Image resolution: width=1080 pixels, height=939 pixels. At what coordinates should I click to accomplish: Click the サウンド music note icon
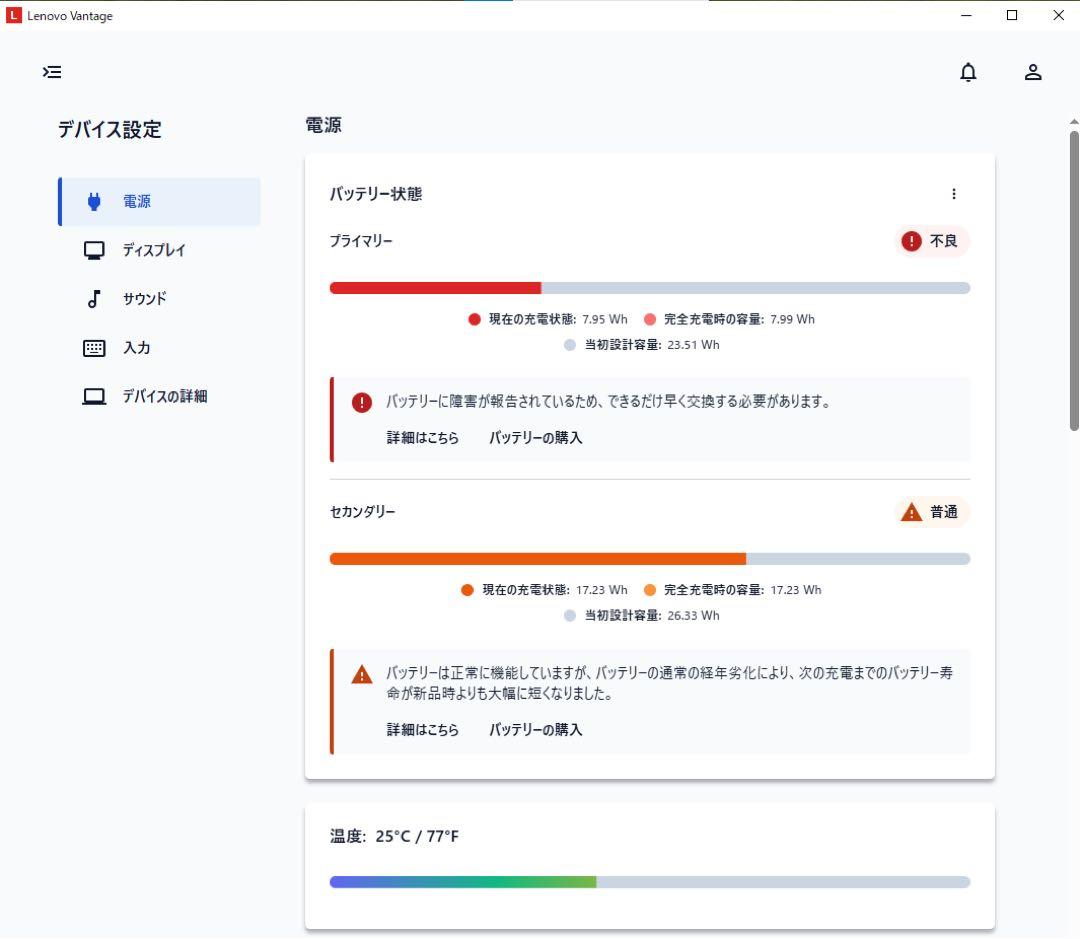click(x=94, y=299)
